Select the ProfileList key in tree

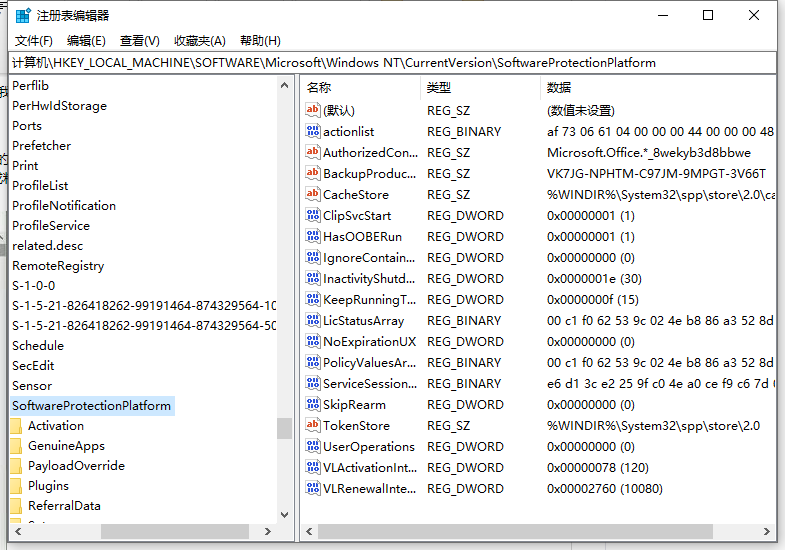click(x=40, y=186)
